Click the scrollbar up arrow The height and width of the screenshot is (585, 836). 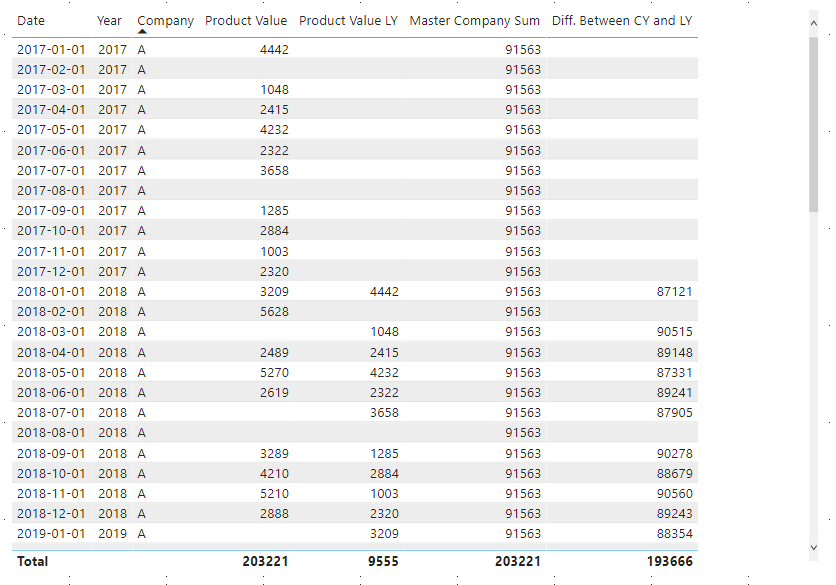pos(813,23)
